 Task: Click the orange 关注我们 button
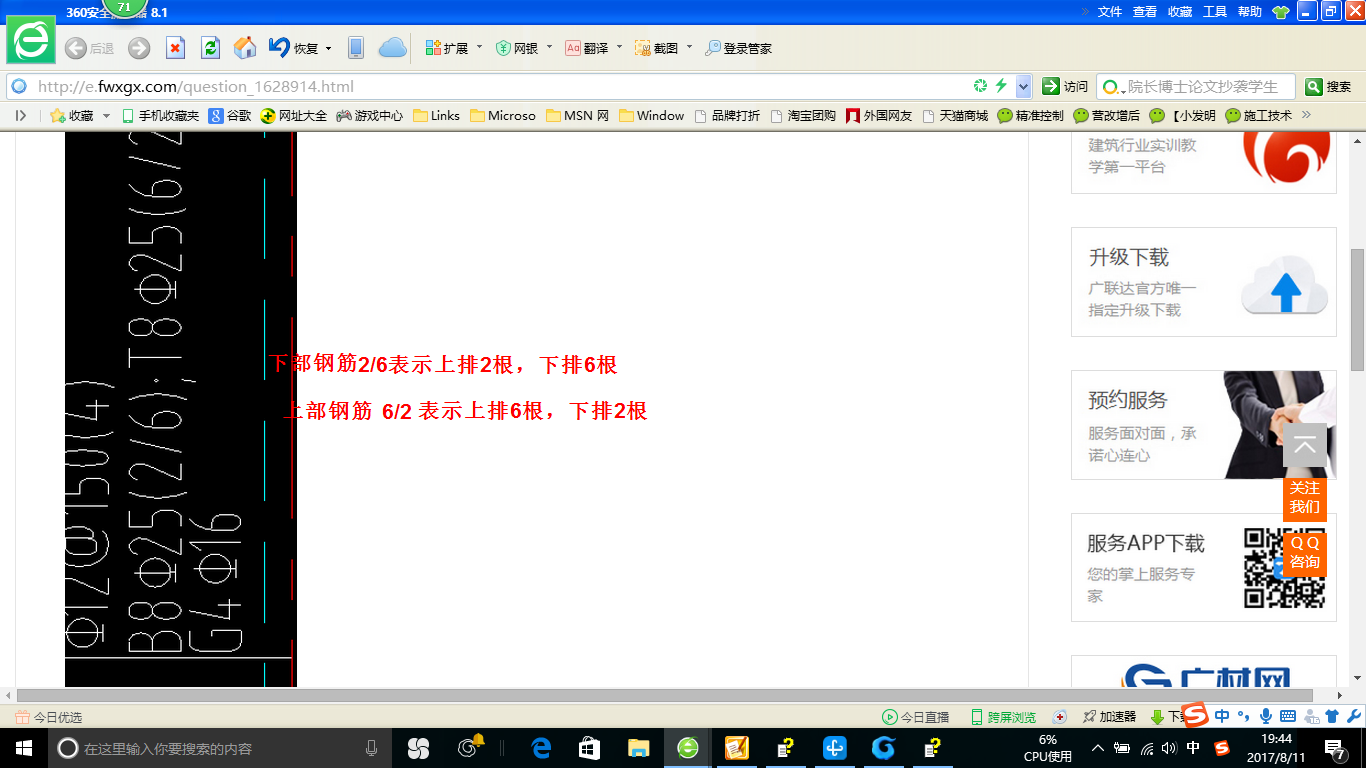(x=1305, y=498)
